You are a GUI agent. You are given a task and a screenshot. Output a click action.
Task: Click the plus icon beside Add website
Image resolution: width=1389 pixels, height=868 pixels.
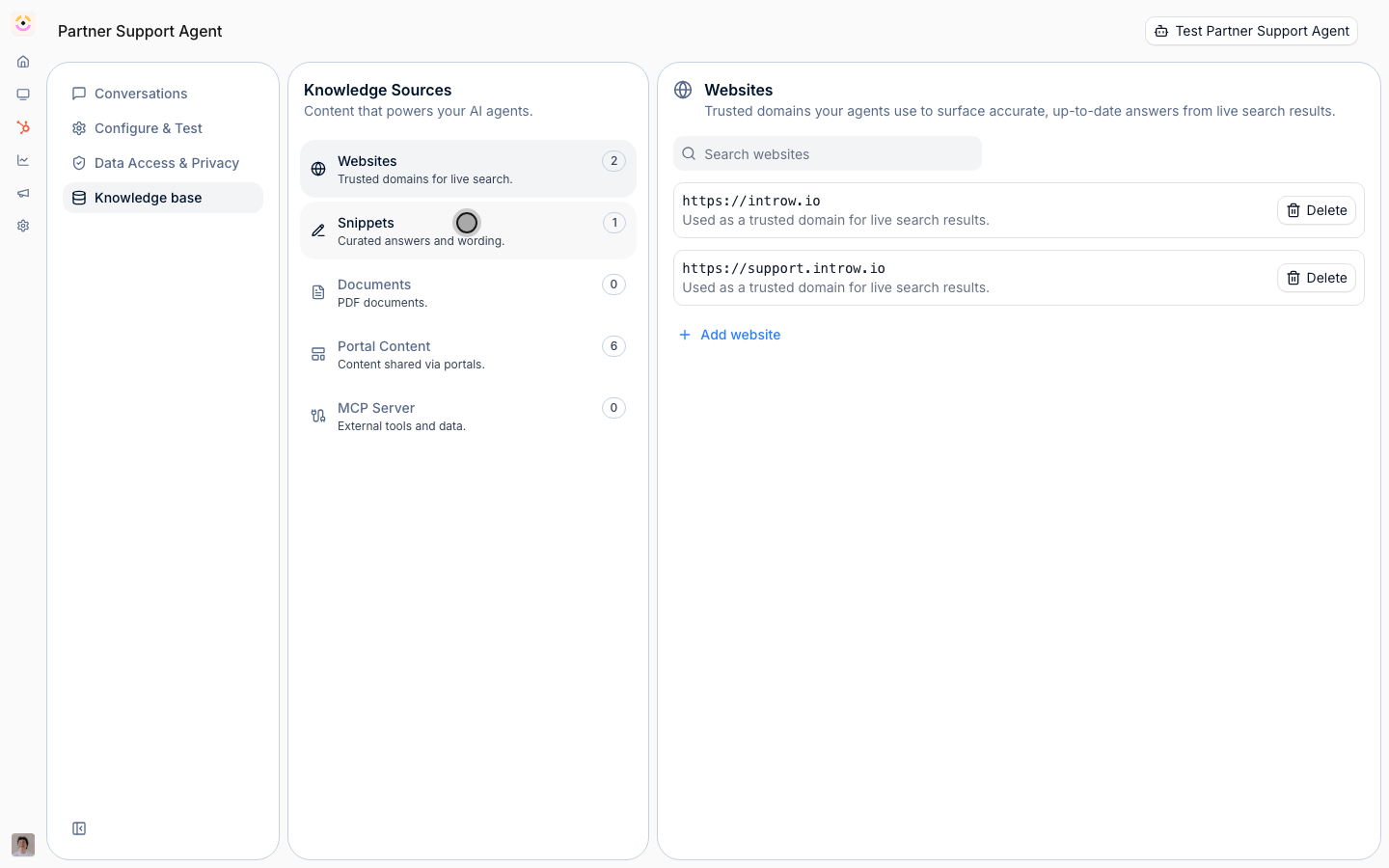(685, 335)
